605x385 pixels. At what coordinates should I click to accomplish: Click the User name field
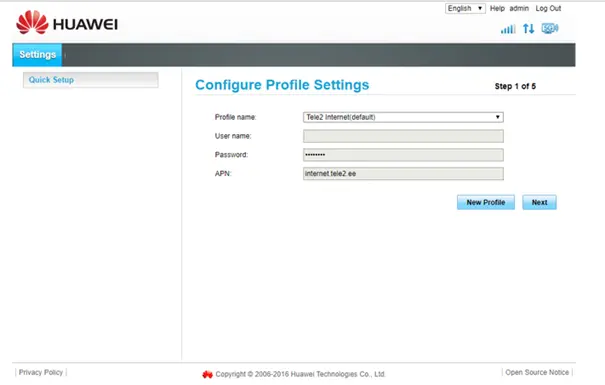(403, 136)
